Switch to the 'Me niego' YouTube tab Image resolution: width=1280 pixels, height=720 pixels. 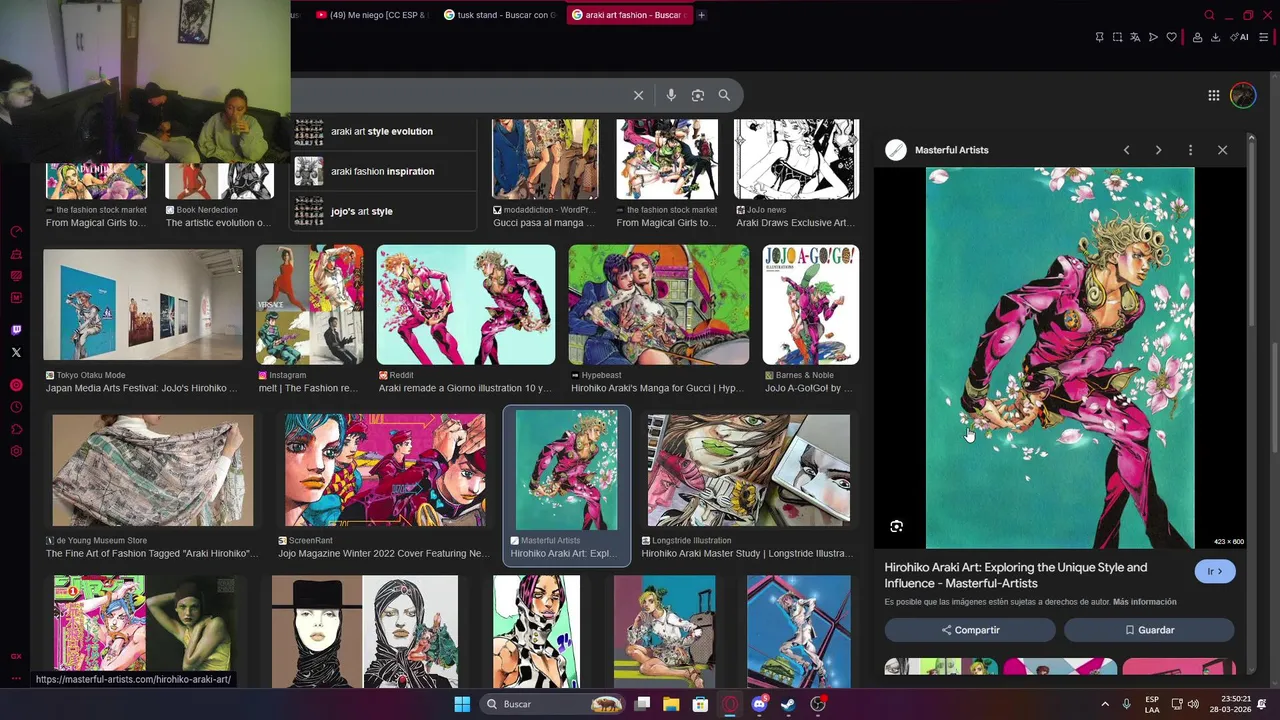pyautogui.click(x=372, y=15)
